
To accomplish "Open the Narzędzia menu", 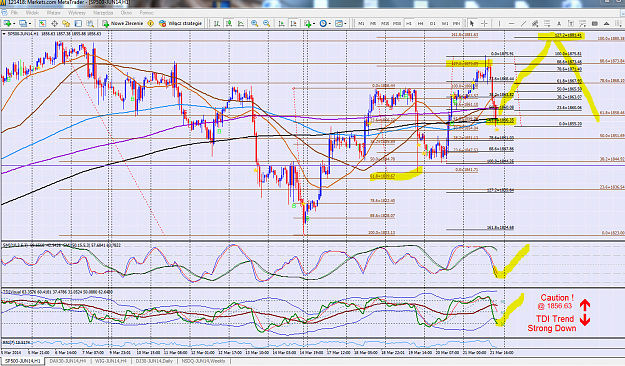I will click(x=103, y=13).
